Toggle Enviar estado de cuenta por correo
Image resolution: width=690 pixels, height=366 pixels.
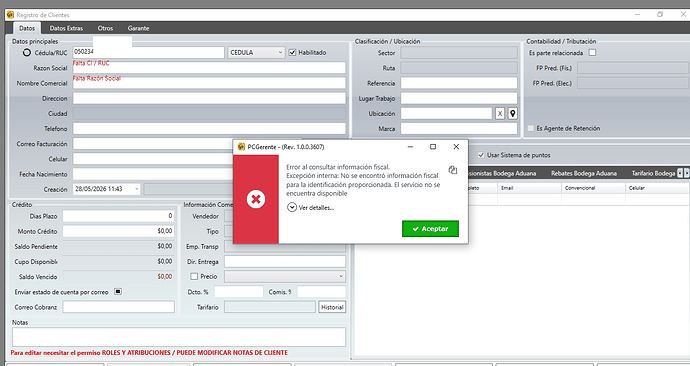pyautogui.click(x=118, y=292)
